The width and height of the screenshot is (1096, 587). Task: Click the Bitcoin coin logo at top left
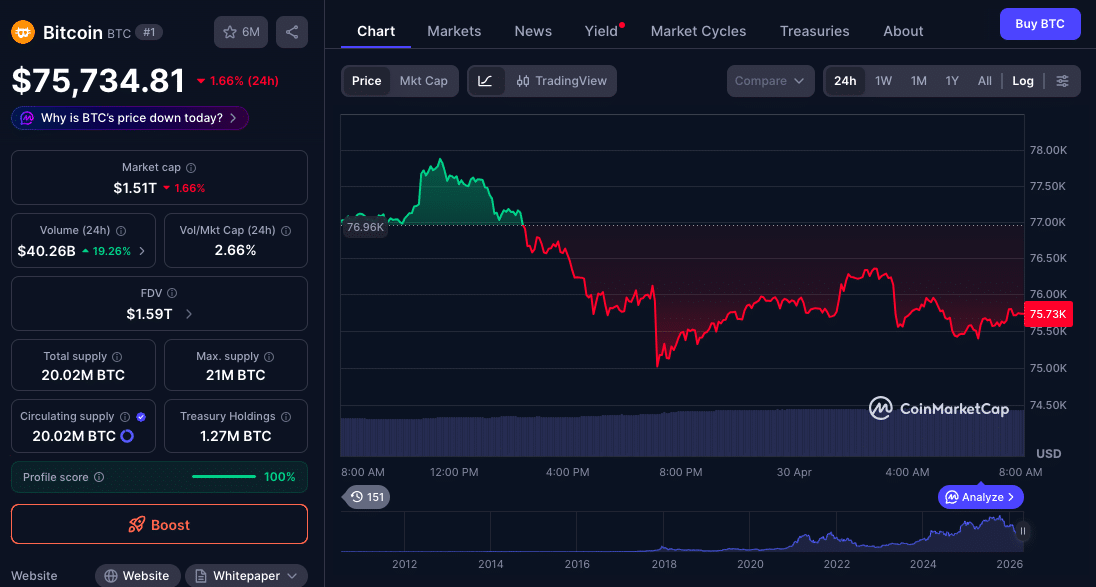click(x=22, y=31)
